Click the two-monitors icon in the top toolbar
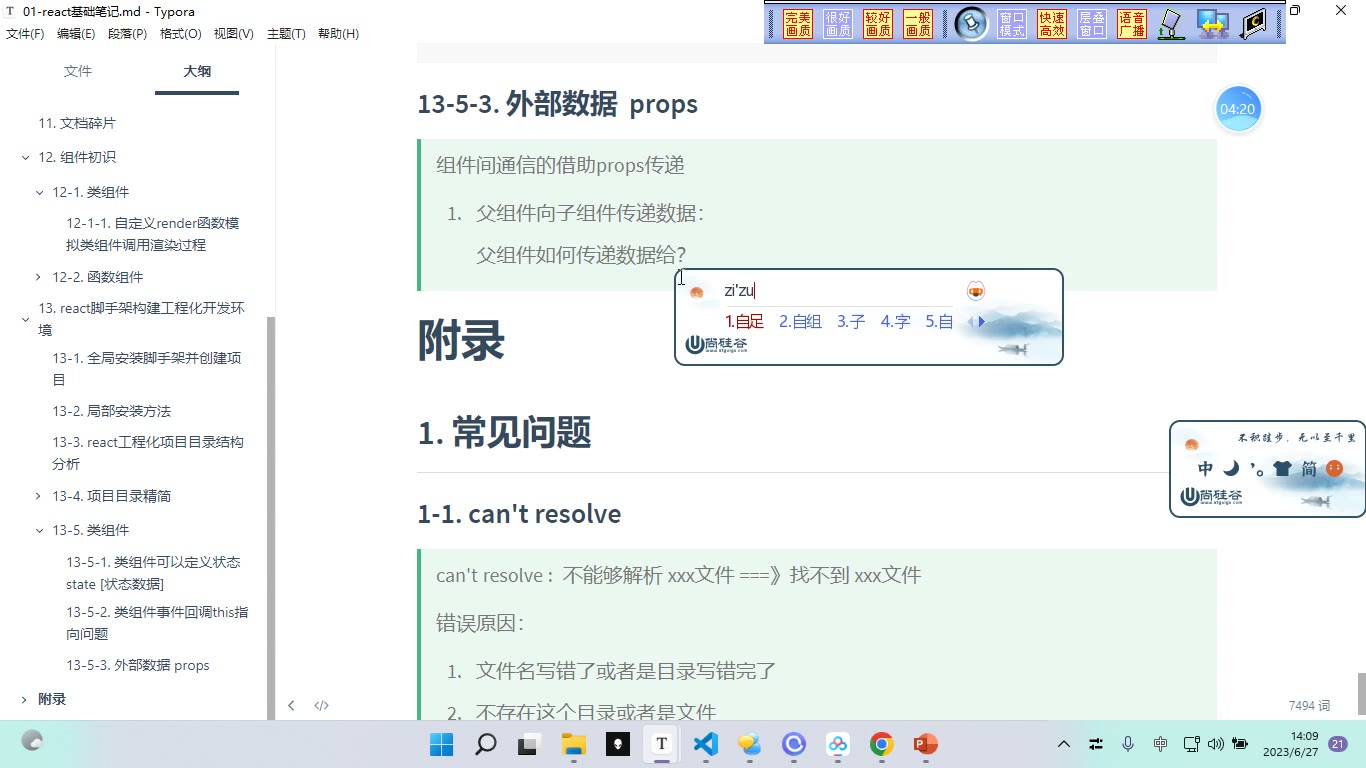Image resolution: width=1366 pixels, height=768 pixels. (1213, 24)
